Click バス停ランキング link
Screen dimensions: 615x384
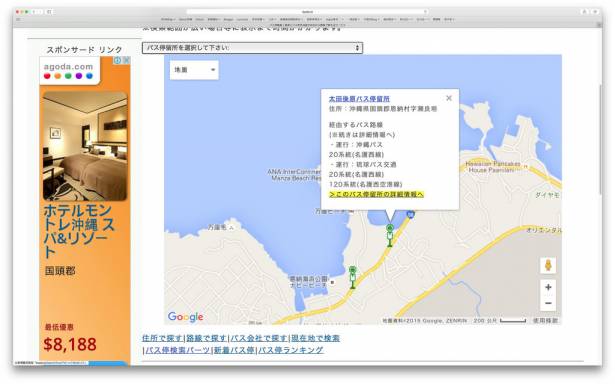tap(291, 350)
